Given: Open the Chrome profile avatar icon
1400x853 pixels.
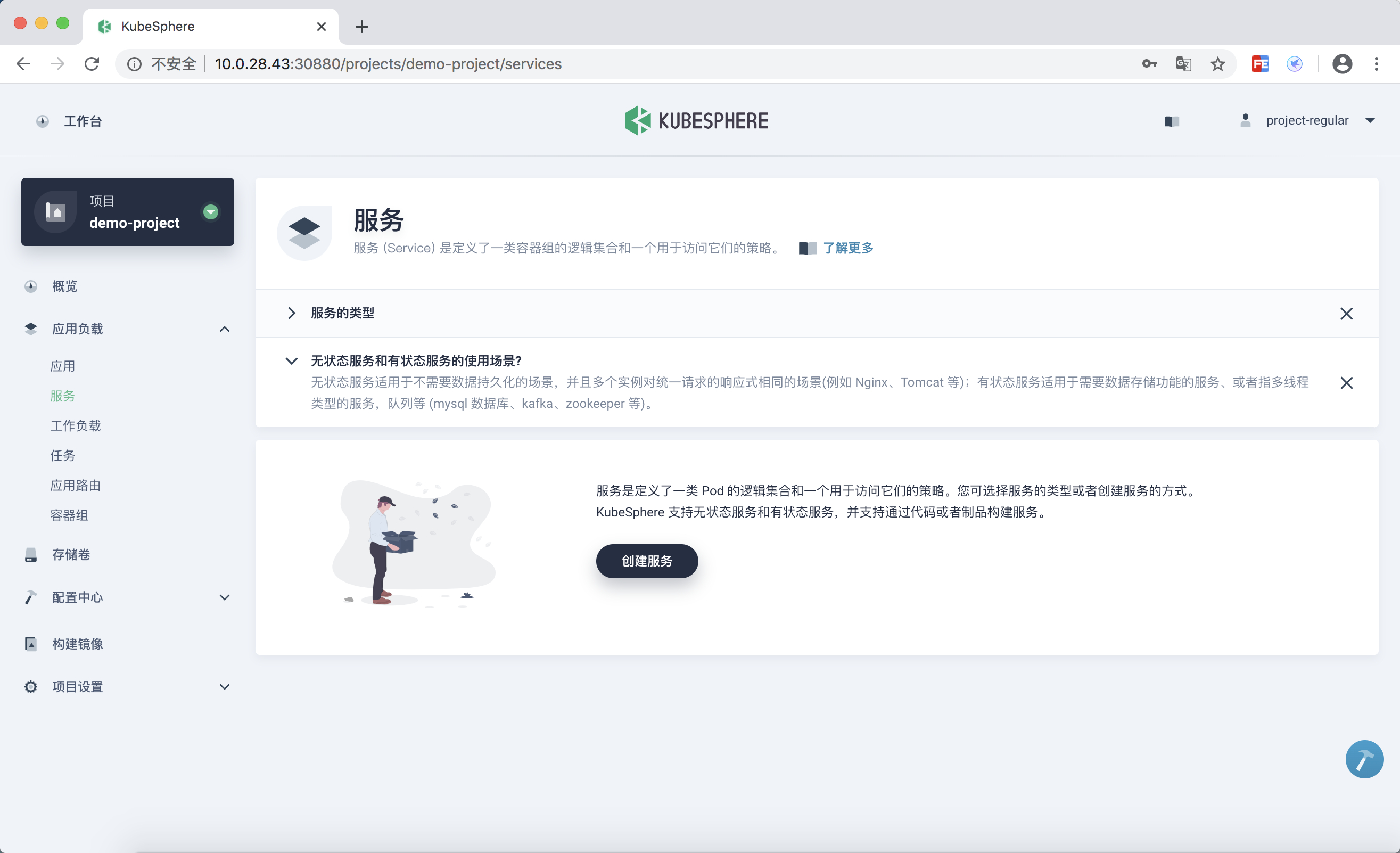Looking at the screenshot, I should point(1342,64).
